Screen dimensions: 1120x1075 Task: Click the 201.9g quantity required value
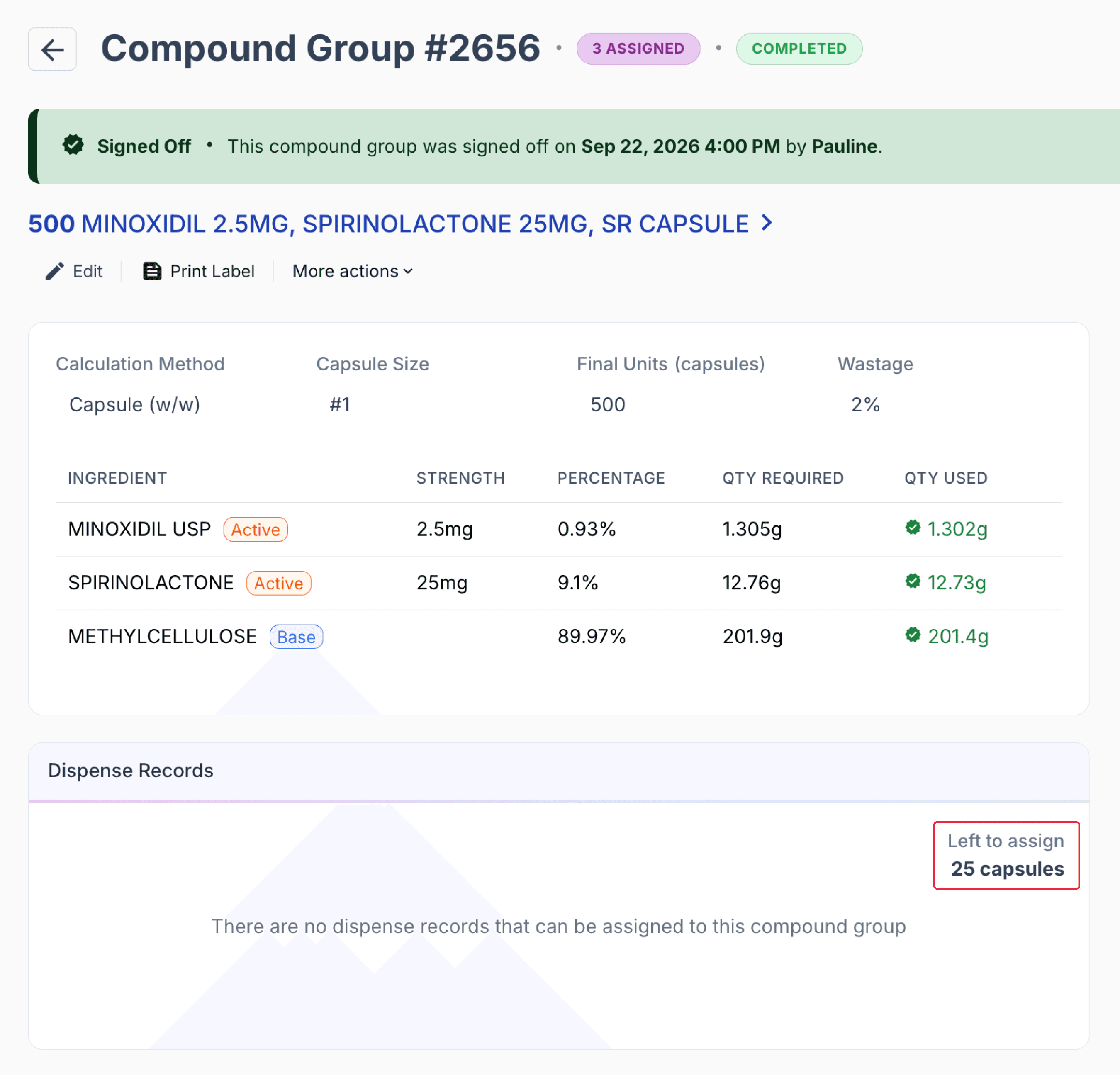752,636
